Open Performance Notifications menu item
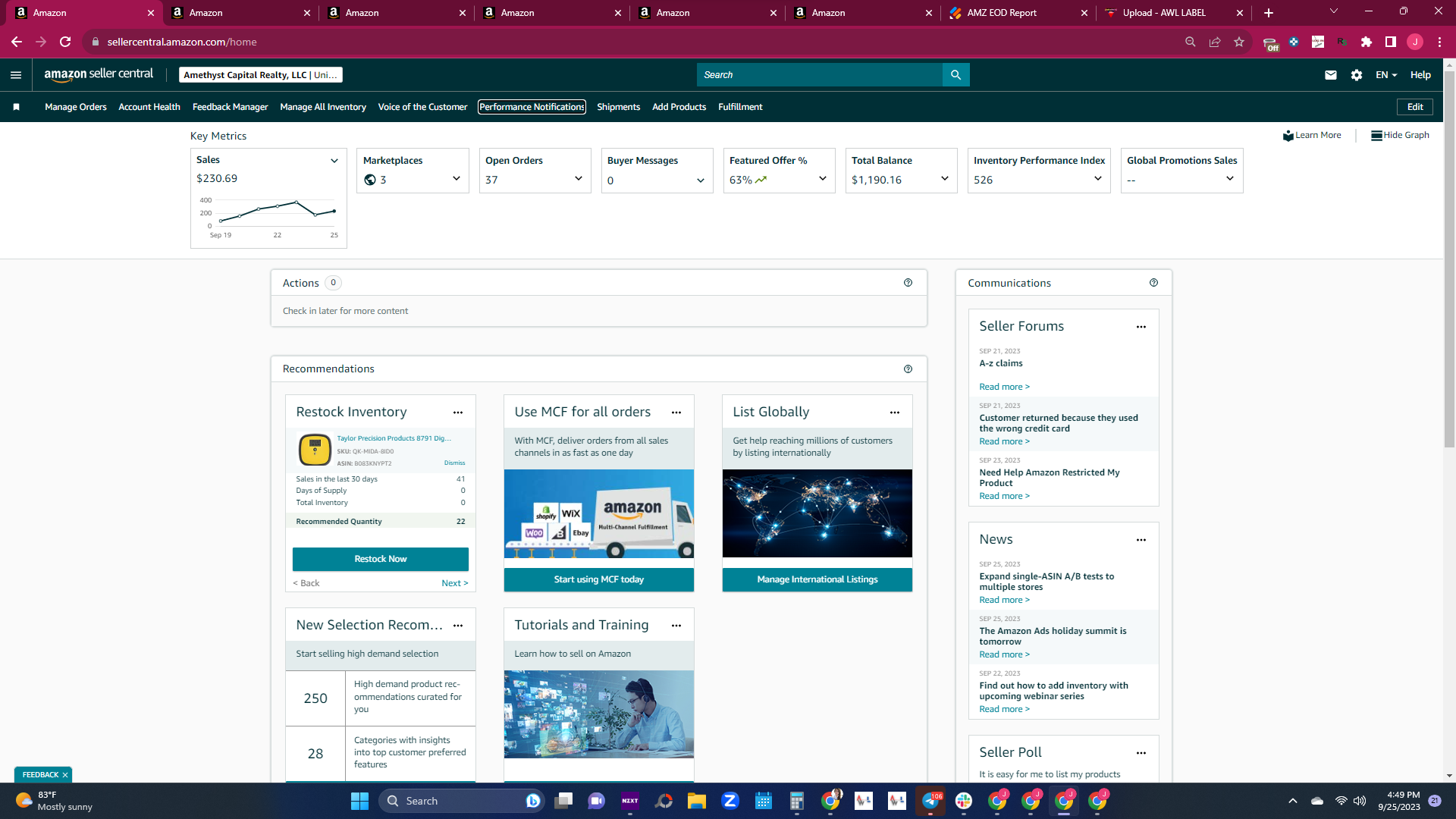Viewport: 1456px width, 819px height. 532,107
